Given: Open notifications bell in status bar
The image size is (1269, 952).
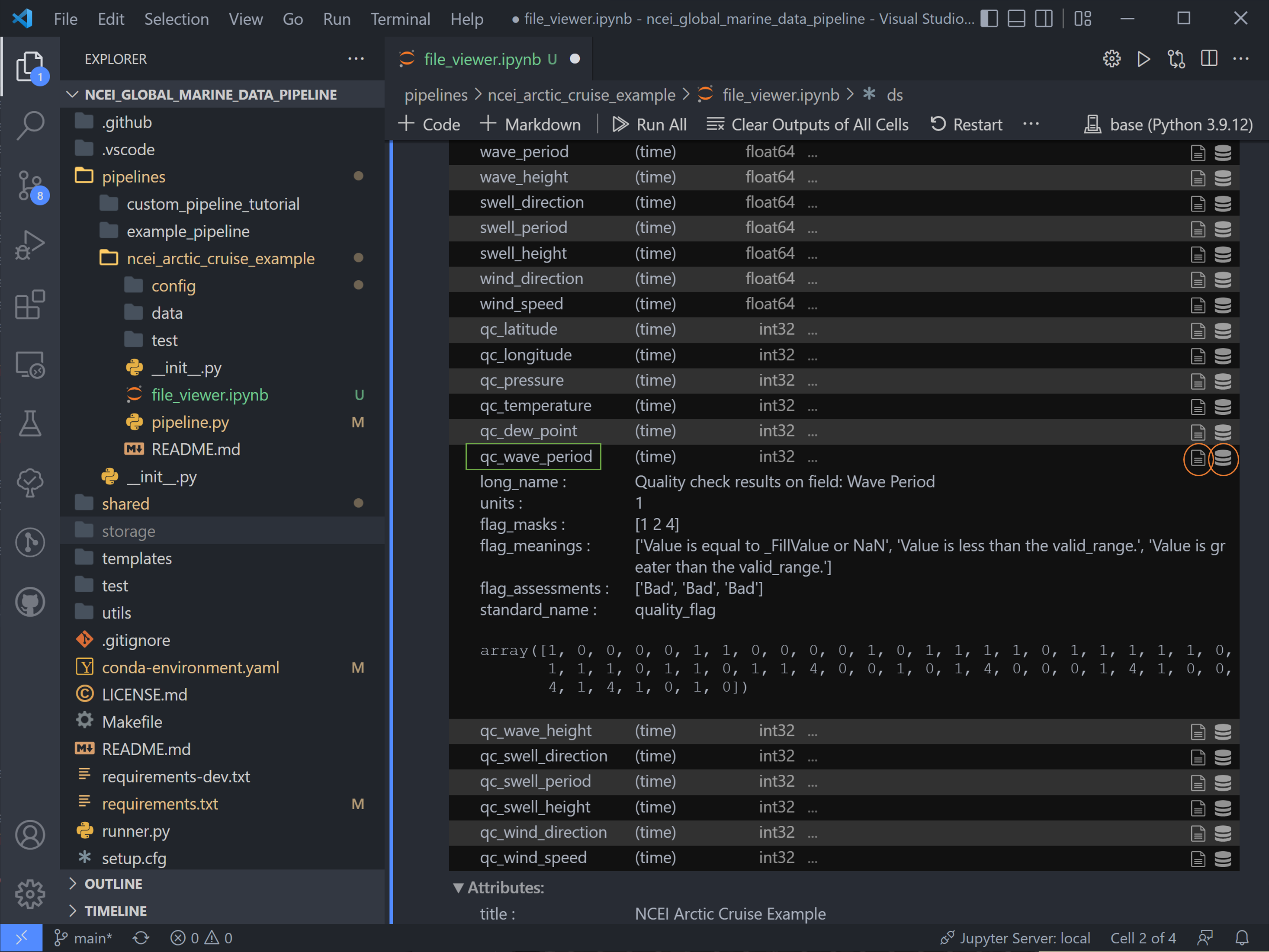Looking at the screenshot, I should (1241, 938).
